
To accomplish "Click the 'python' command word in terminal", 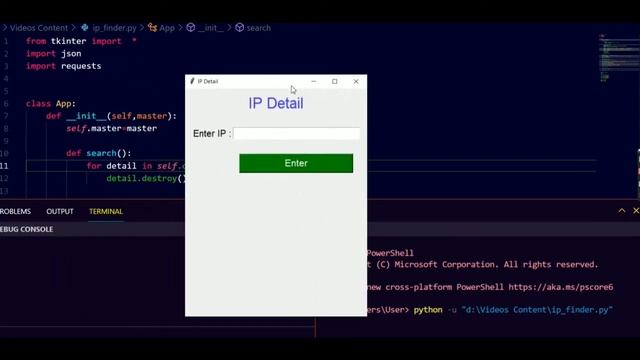I will coord(428,310).
